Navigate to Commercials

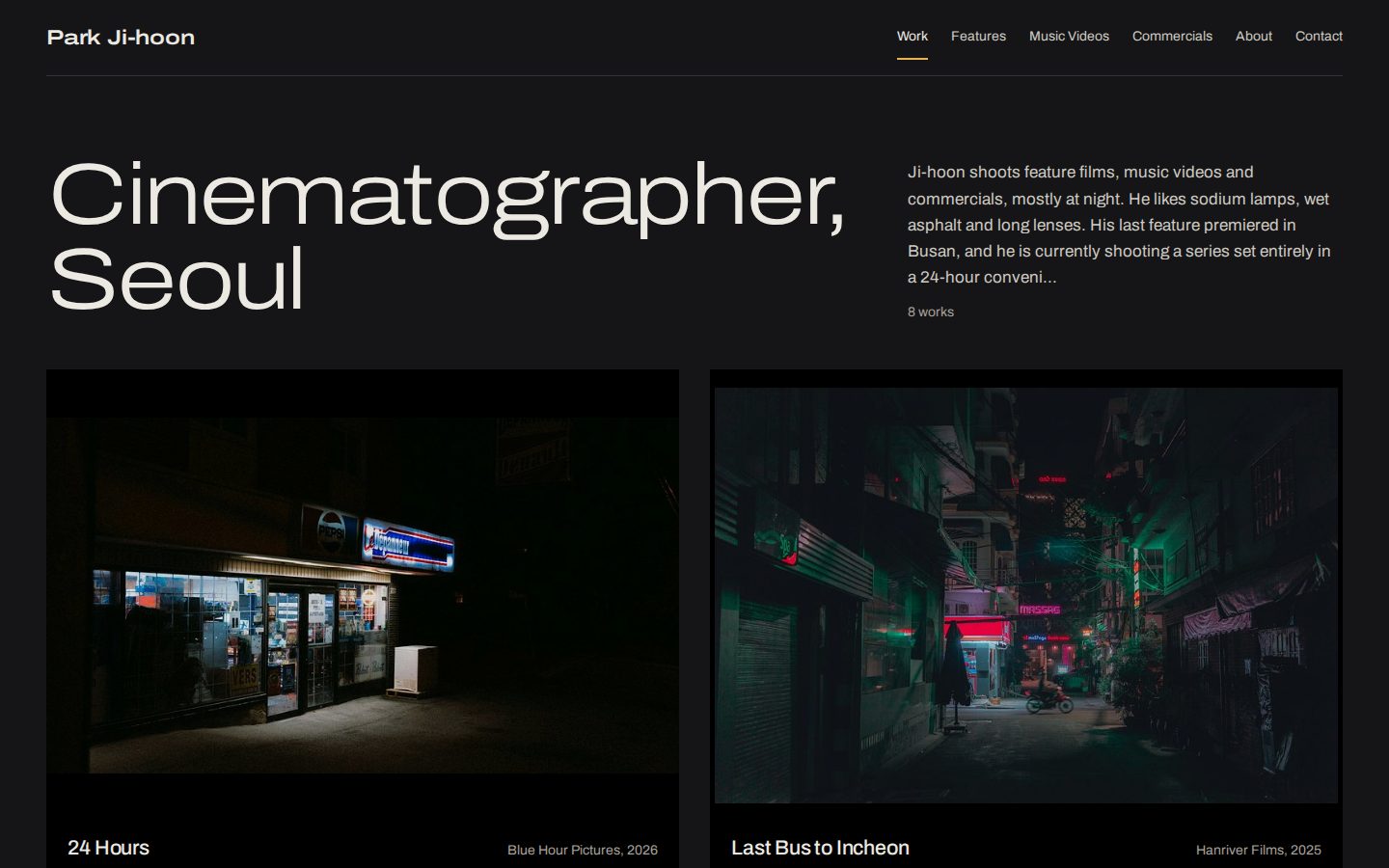[x=1172, y=37]
